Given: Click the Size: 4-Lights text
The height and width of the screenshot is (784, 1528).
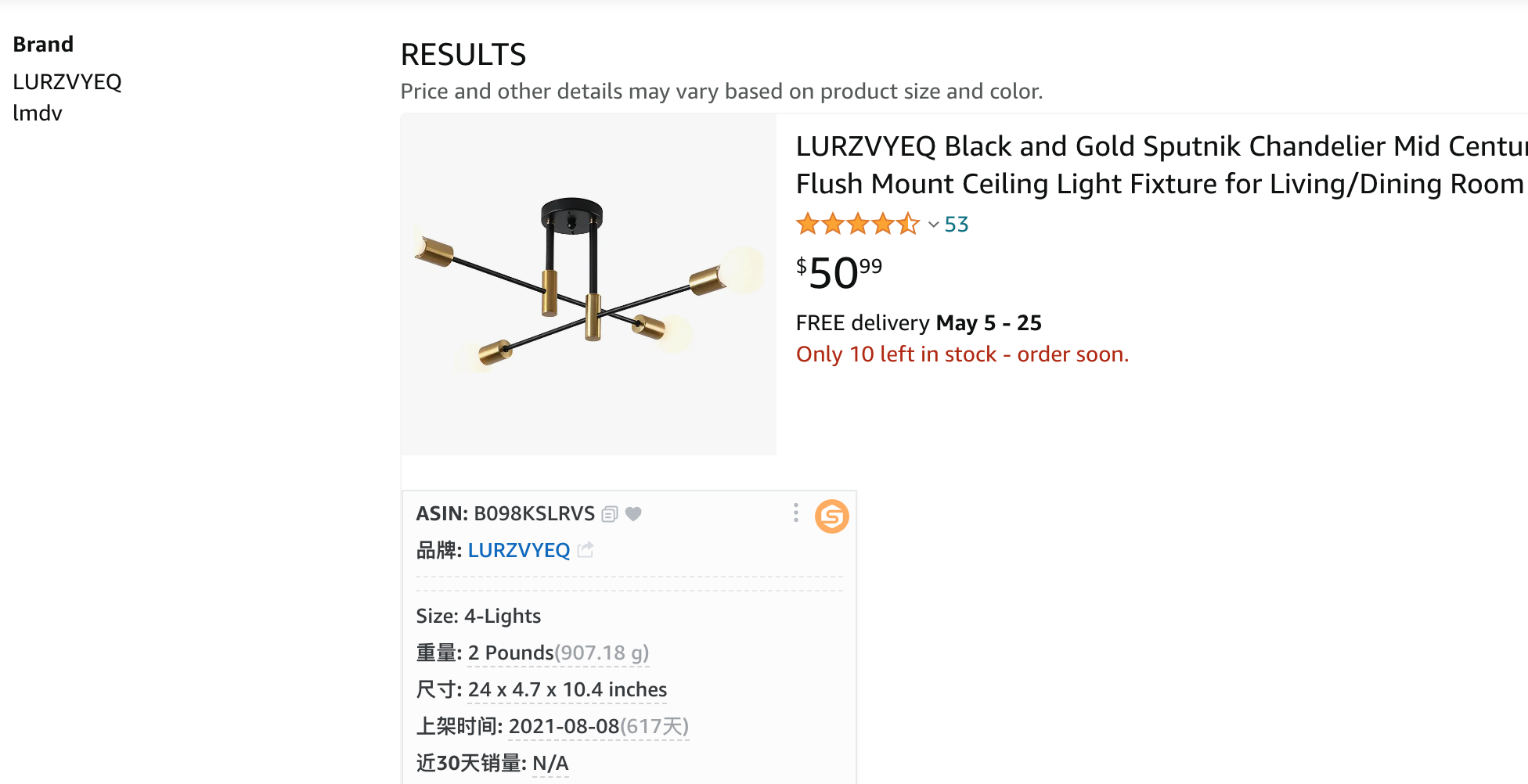Looking at the screenshot, I should pos(478,616).
